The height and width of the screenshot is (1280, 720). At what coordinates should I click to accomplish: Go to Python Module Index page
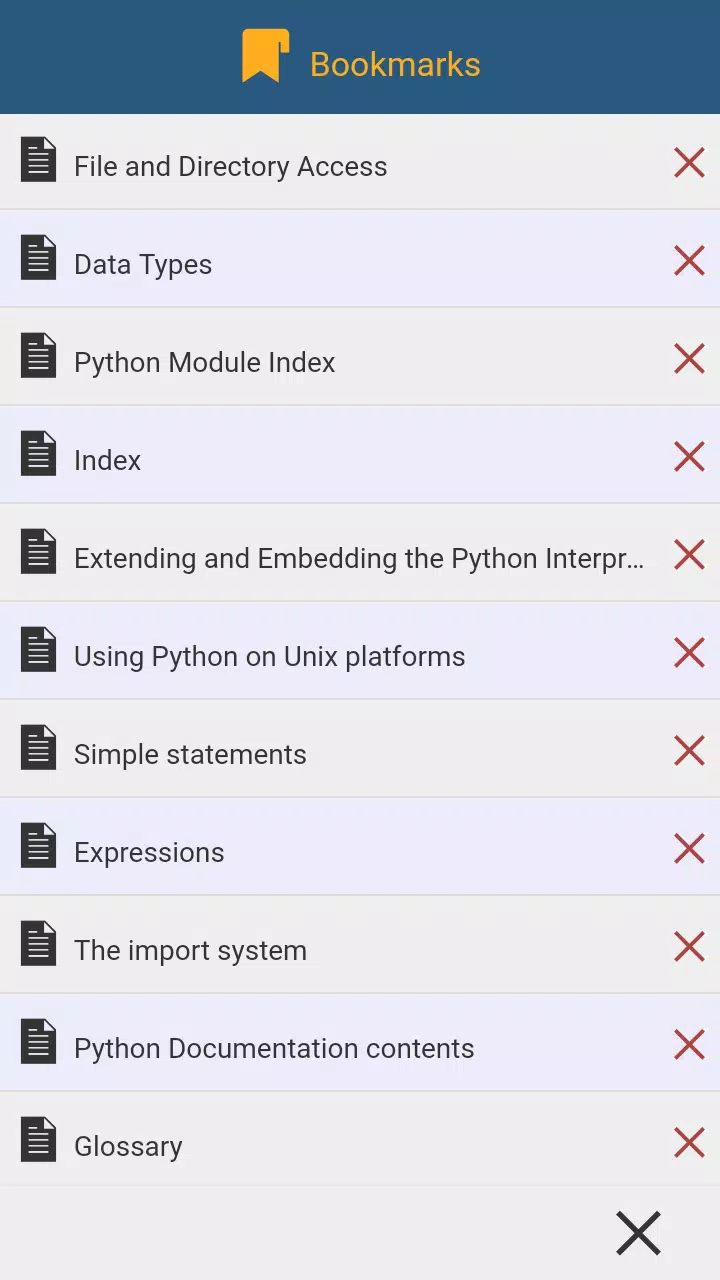(x=204, y=362)
